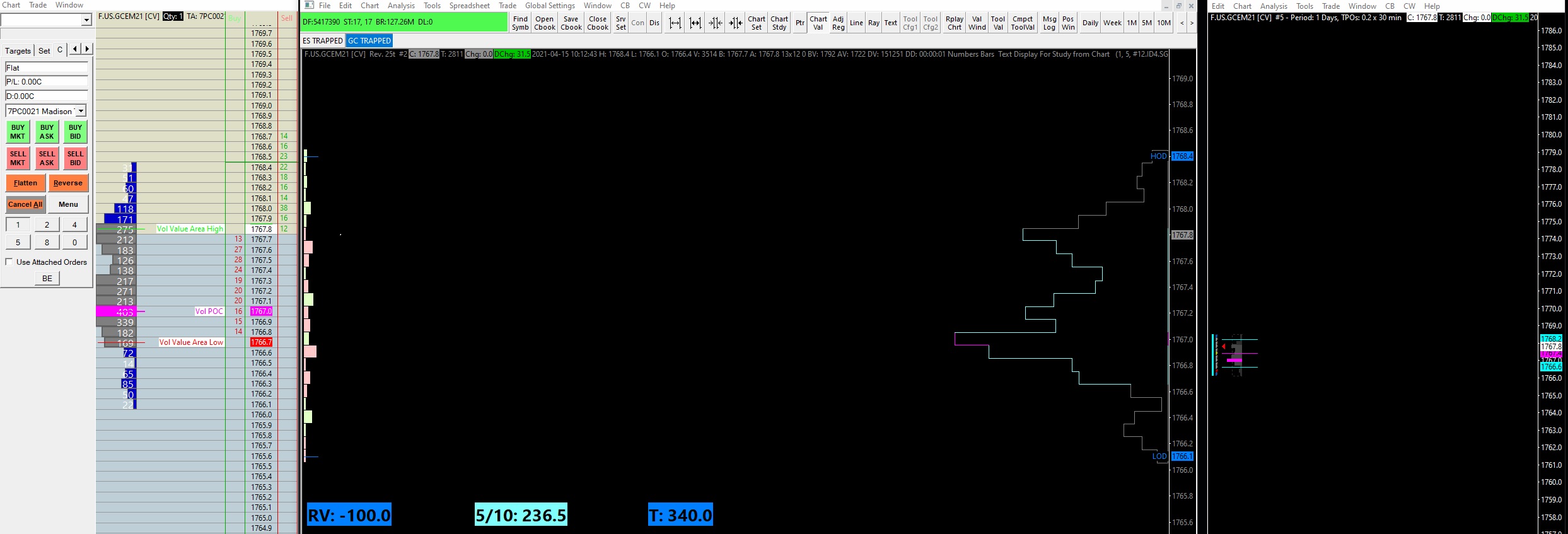Open the Global Settings menu
Viewport: 1568px width, 534px height.
tap(550, 6)
